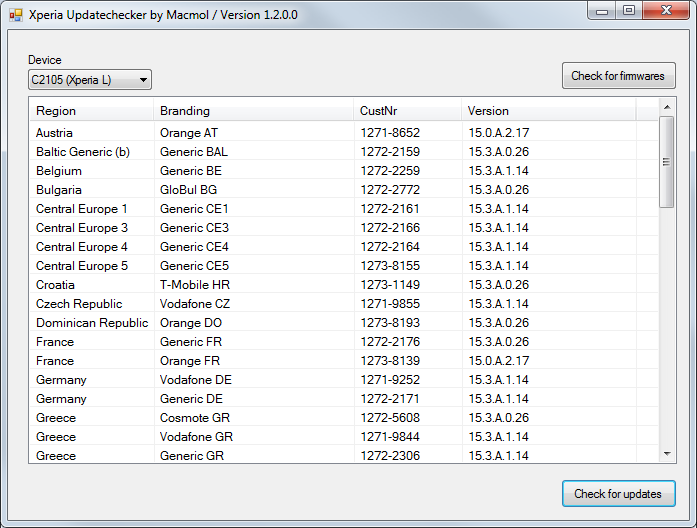Click CustNr 1272-2306
697x528 pixels.
click(390, 456)
